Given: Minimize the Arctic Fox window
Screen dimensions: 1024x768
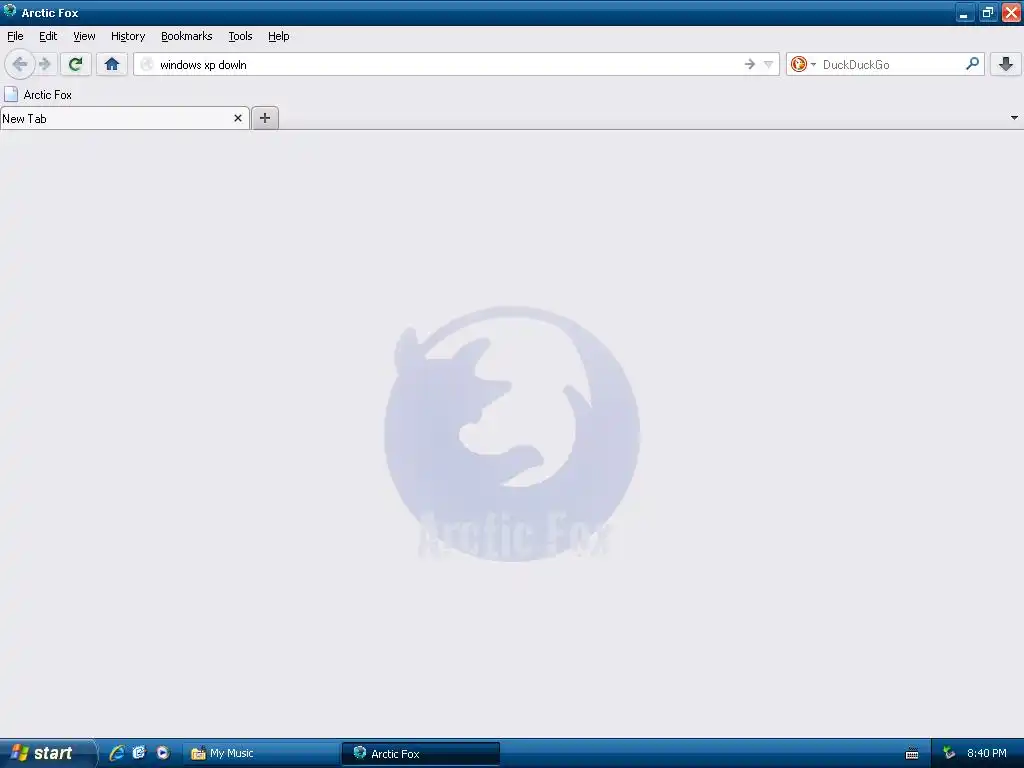Looking at the screenshot, I should coord(965,13).
